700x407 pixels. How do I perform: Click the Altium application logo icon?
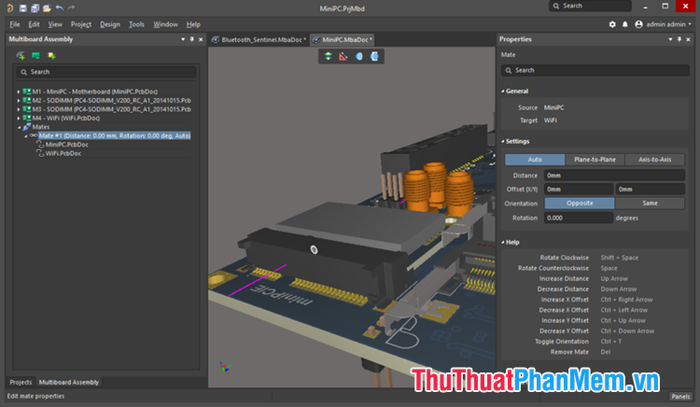coord(10,8)
